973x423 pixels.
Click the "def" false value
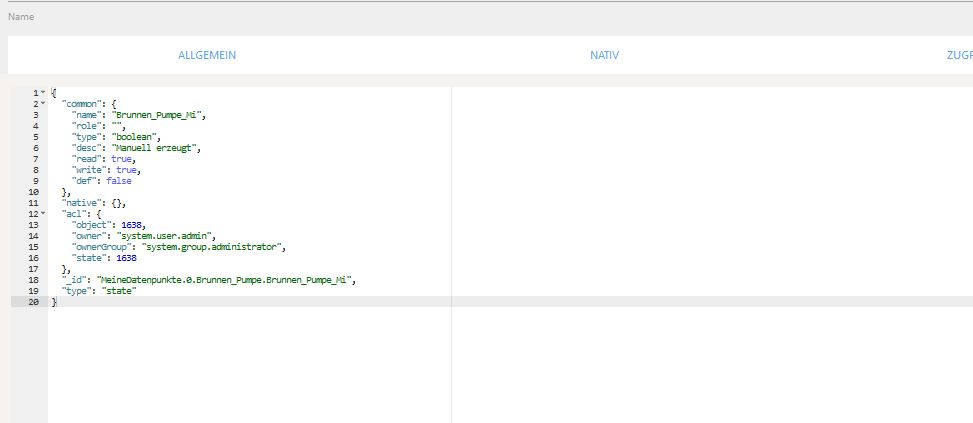[119, 181]
